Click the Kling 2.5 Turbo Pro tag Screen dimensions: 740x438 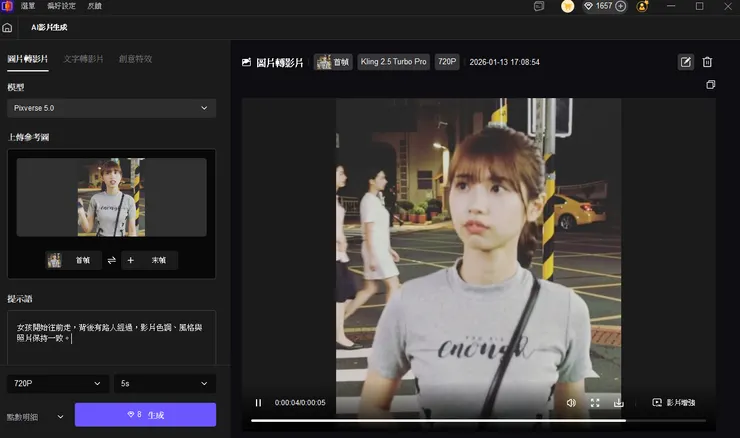pyautogui.click(x=394, y=62)
